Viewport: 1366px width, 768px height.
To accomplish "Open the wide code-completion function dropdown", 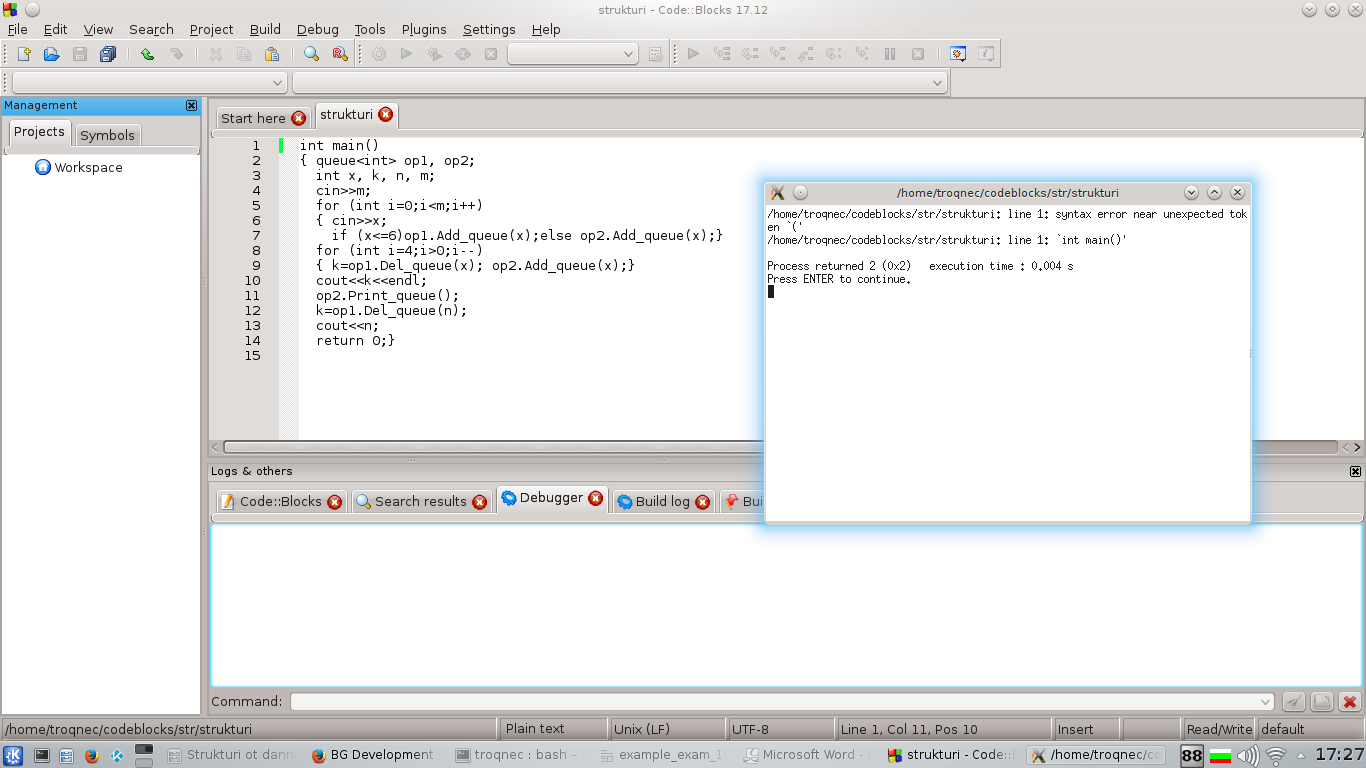I will (620, 82).
